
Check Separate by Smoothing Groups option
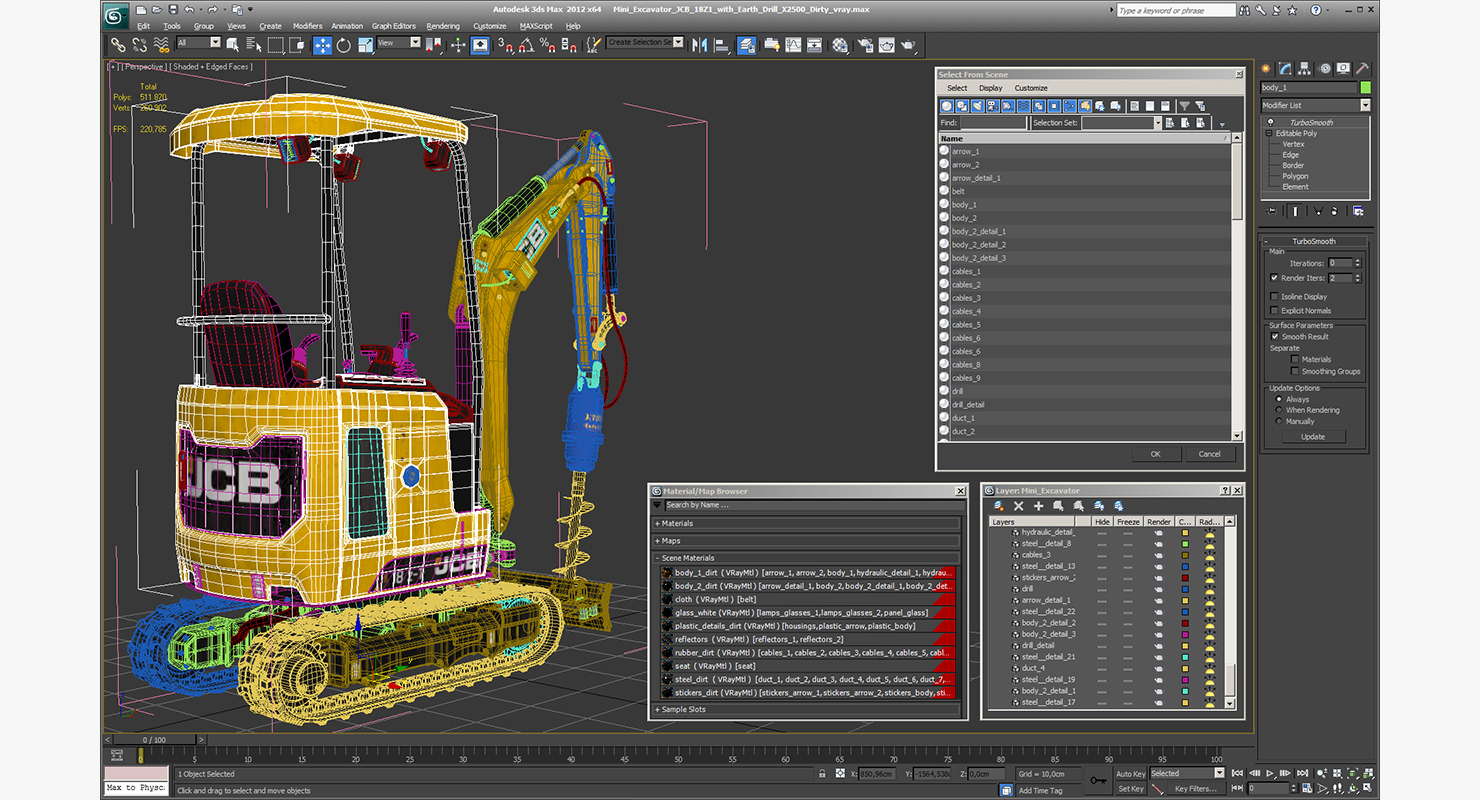[x=1295, y=371]
